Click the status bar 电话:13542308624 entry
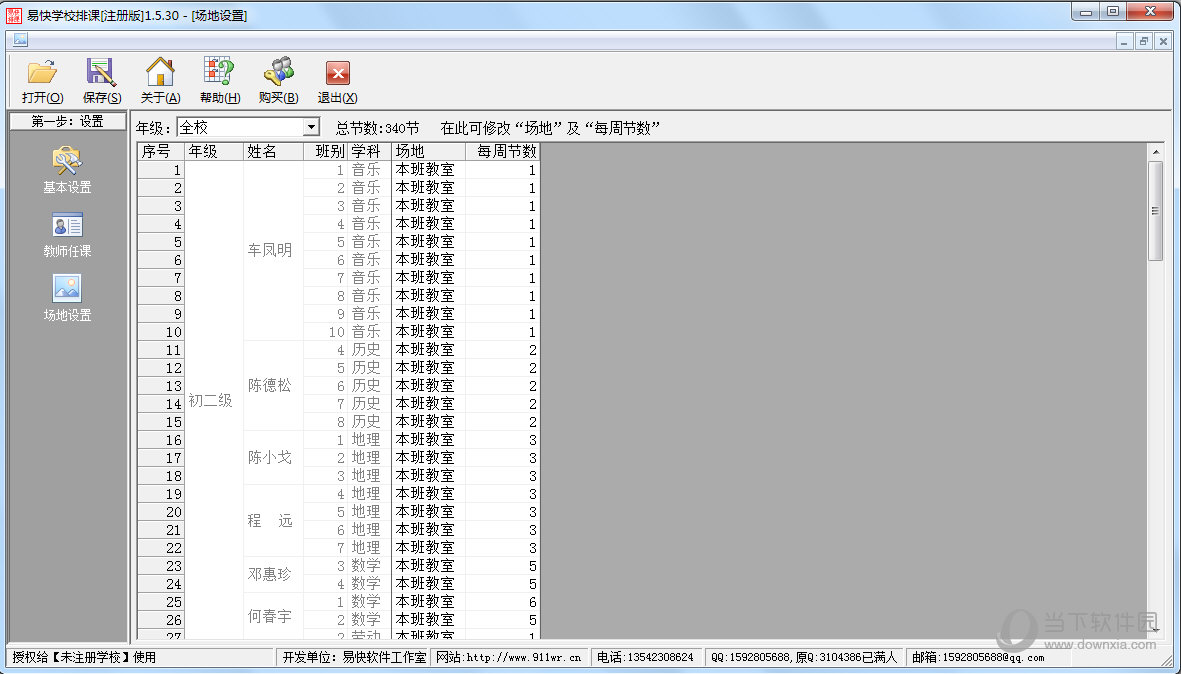1181x674 pixels. [645, 657]
